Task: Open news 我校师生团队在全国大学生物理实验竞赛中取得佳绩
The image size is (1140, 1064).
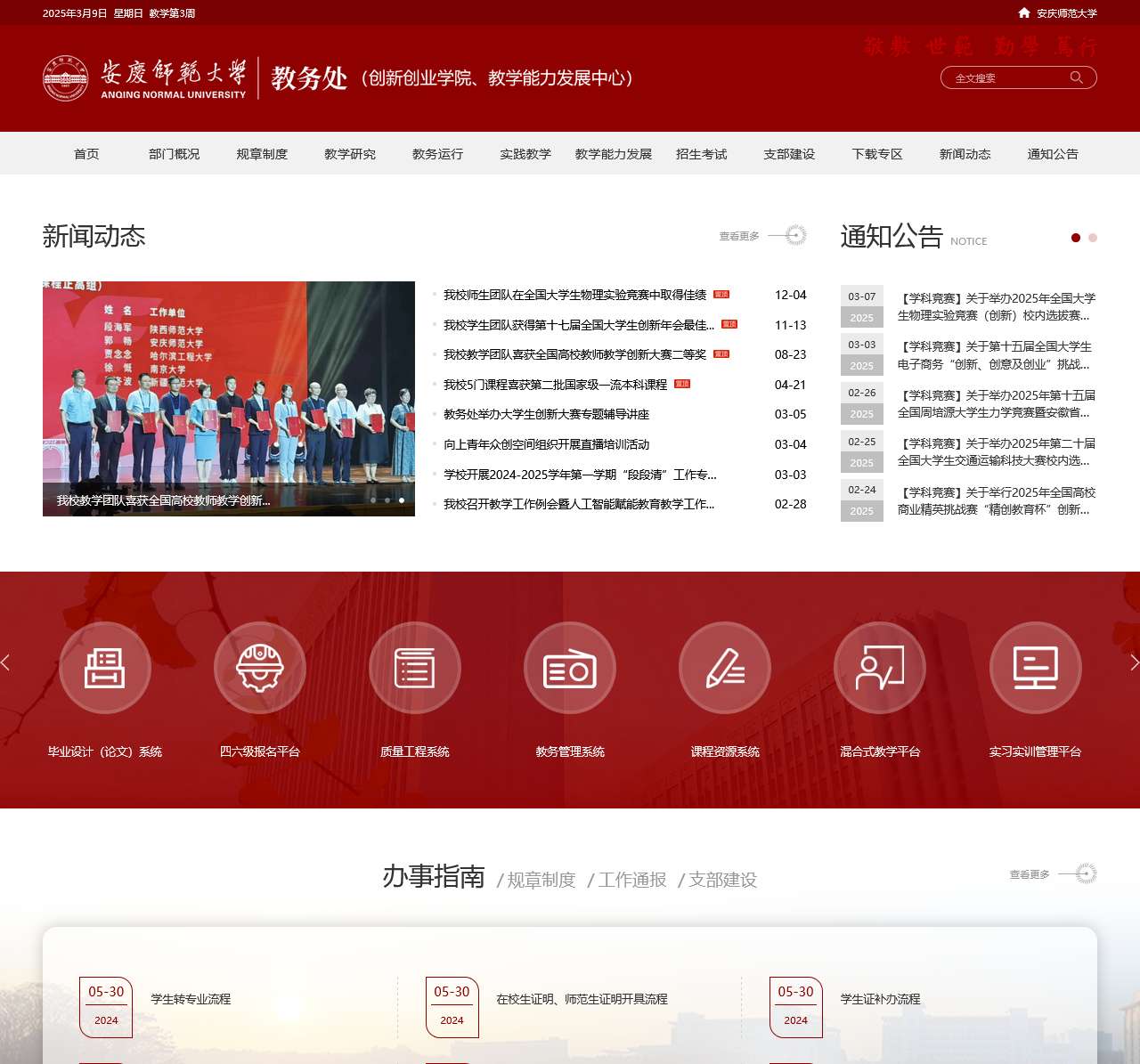Action: 575,295
